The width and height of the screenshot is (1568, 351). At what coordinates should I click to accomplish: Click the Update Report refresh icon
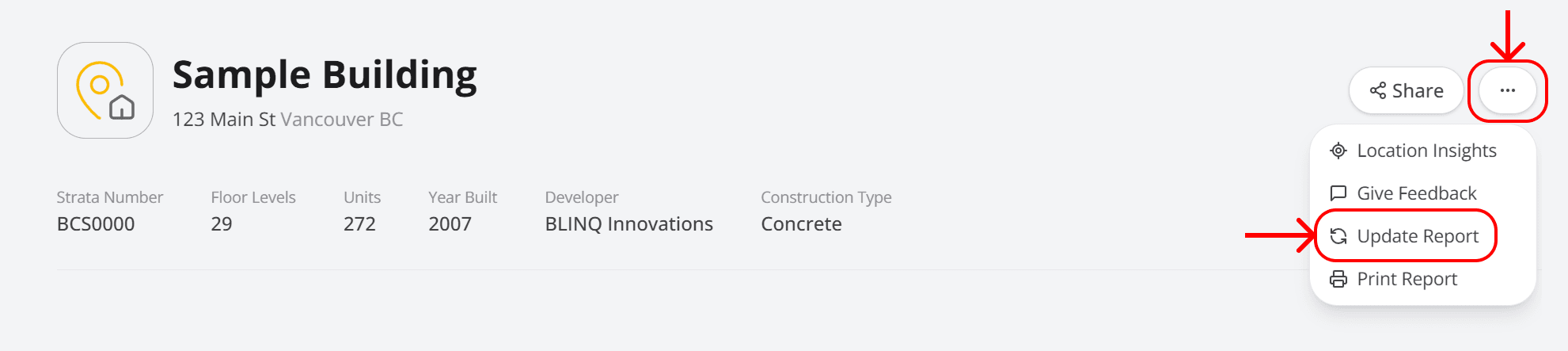point(1338,236)
